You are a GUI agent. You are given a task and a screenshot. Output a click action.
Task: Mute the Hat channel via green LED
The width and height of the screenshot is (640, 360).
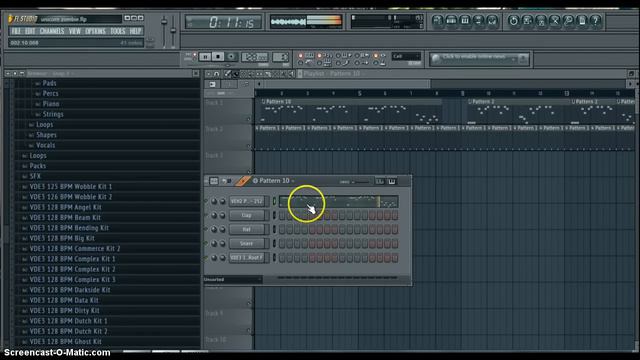click(x=207, y=229)
